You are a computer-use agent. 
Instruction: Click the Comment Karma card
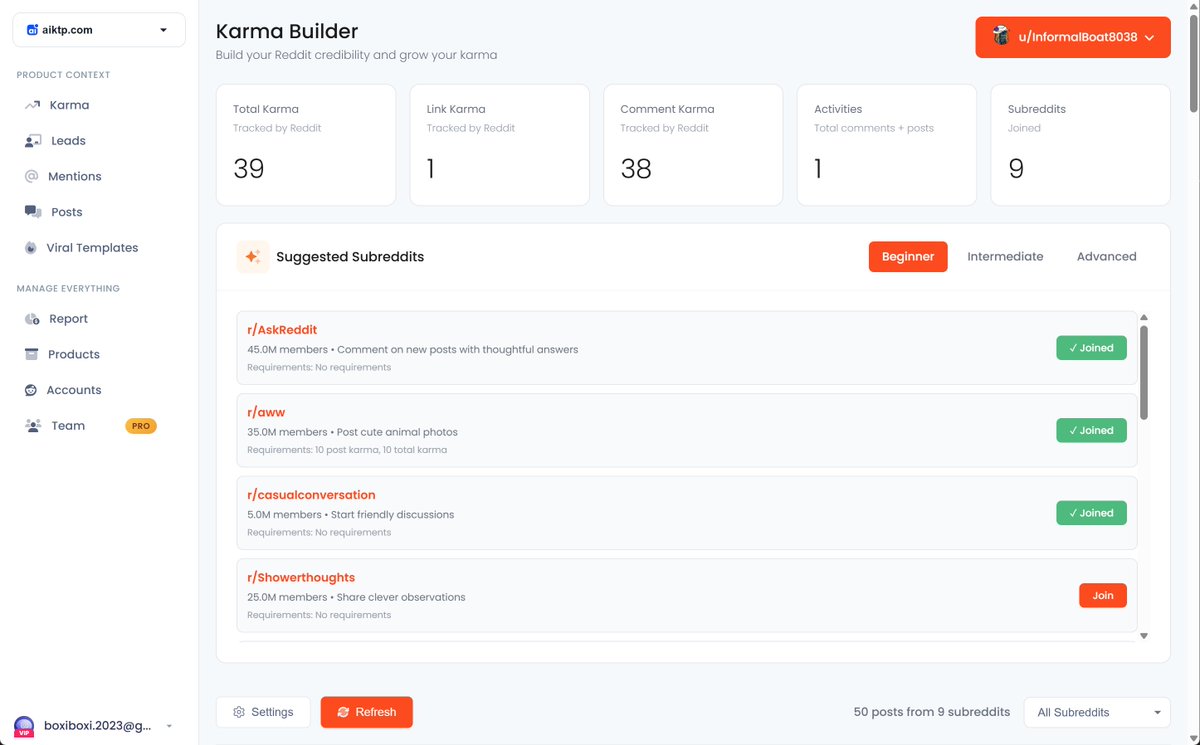coord(693,145)
